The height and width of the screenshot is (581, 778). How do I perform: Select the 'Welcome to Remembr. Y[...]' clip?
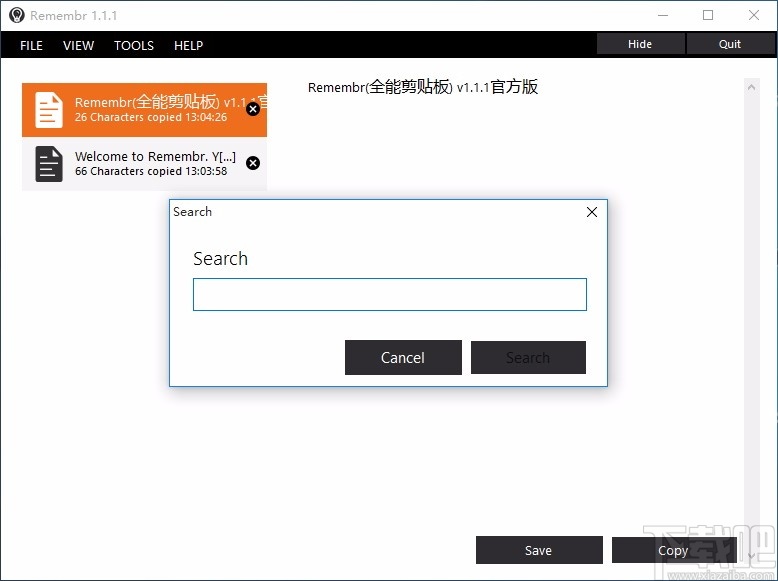tap(144, 164)
